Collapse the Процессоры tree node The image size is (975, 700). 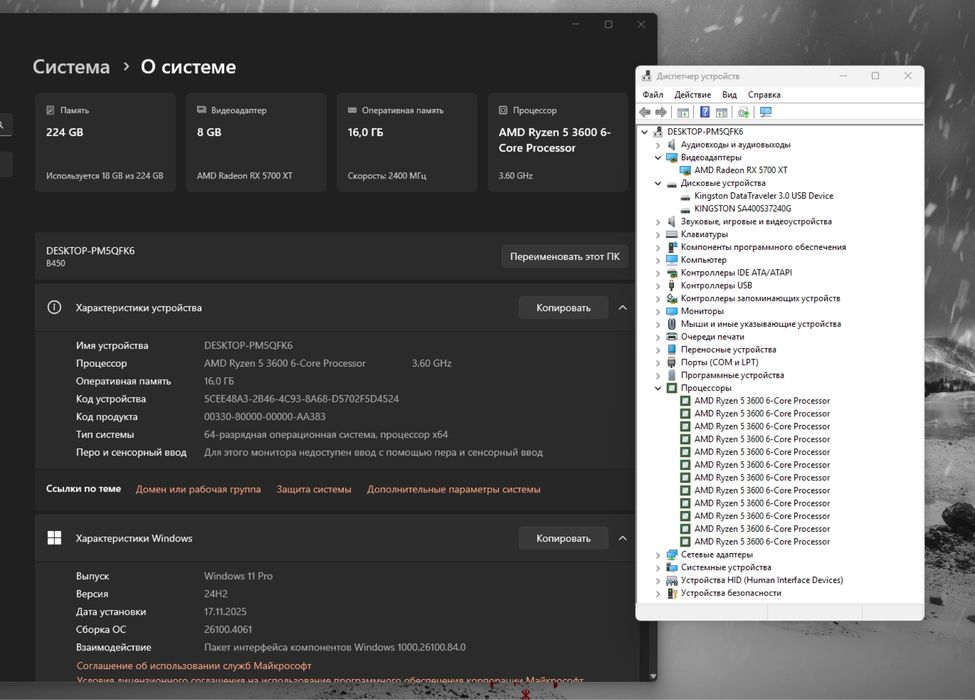tap(658, 388)
